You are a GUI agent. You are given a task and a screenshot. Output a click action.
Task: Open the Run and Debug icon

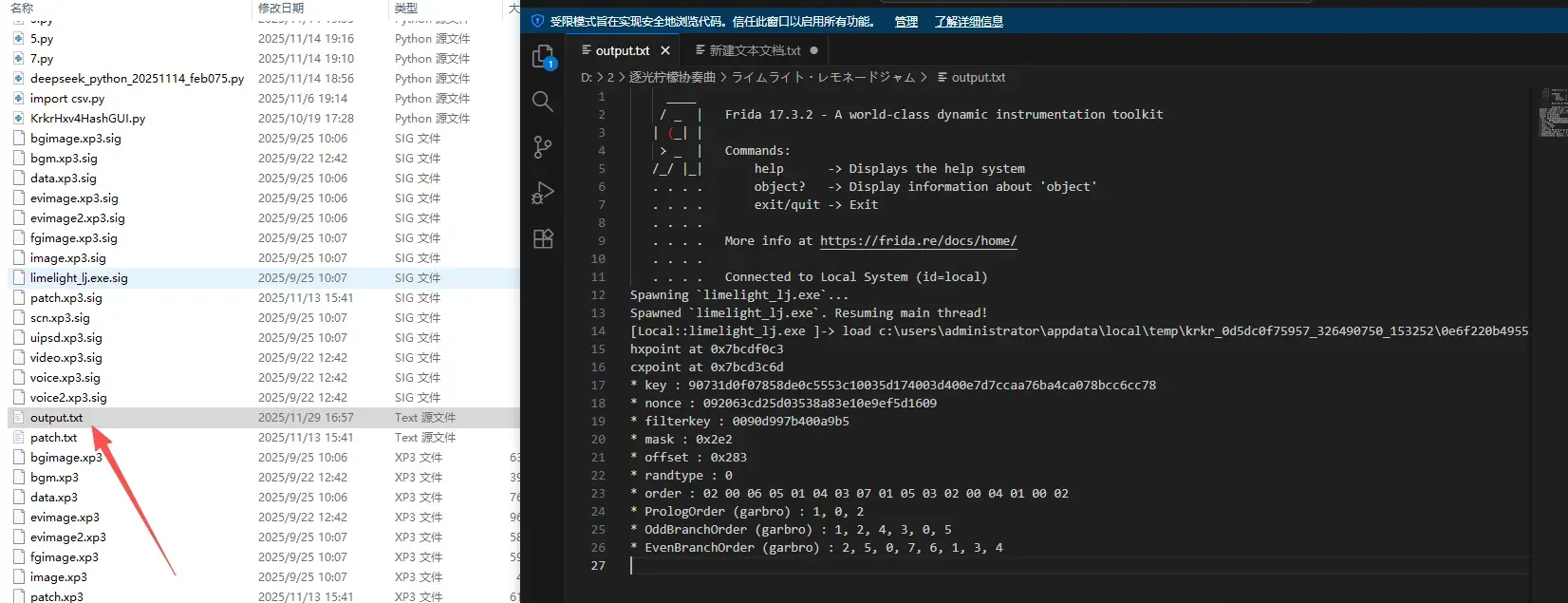pos(543,193)
